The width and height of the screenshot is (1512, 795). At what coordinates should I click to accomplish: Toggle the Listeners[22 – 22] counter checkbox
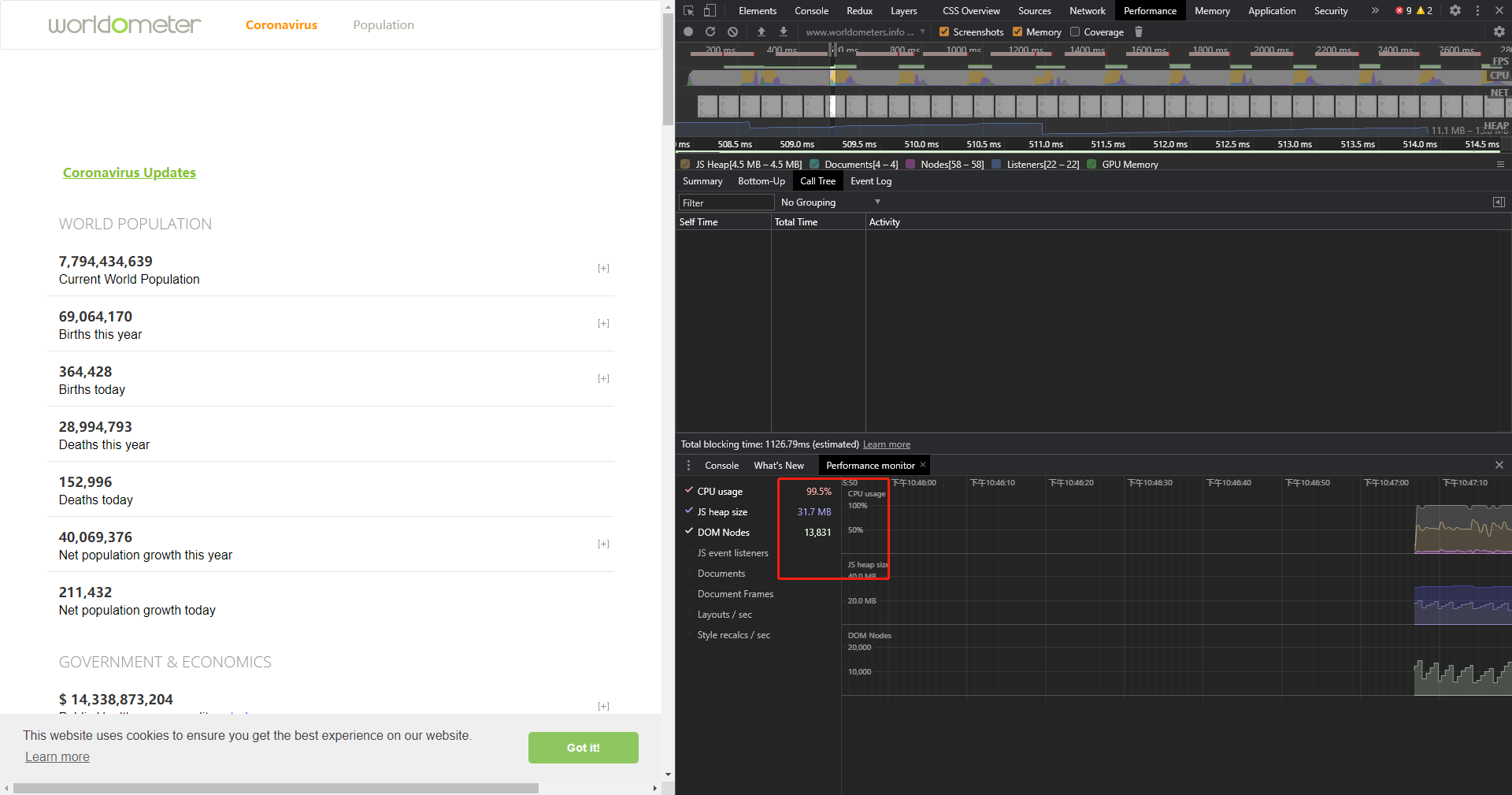tap(996, 165)
